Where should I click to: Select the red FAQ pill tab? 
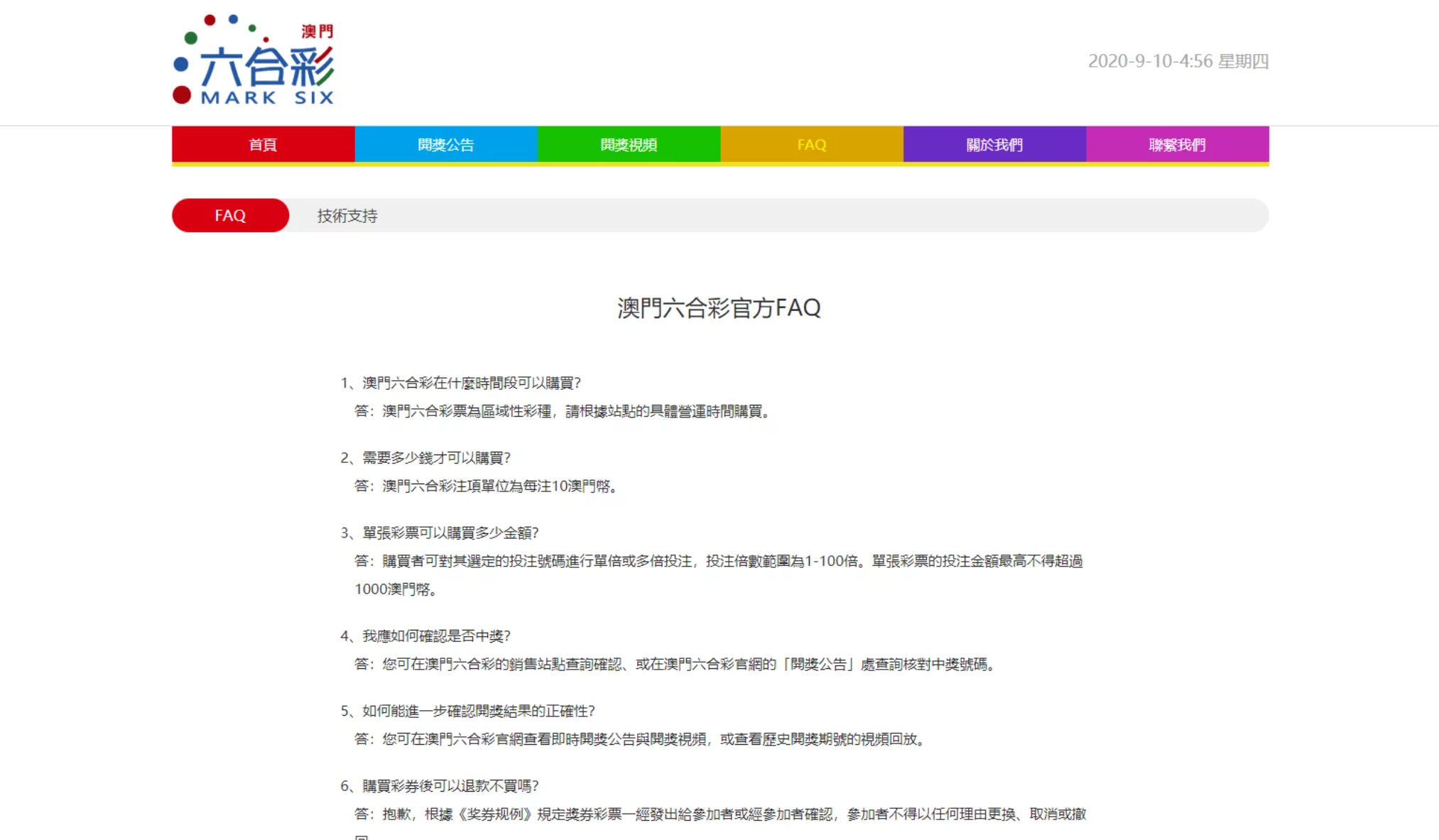point(230,215)
